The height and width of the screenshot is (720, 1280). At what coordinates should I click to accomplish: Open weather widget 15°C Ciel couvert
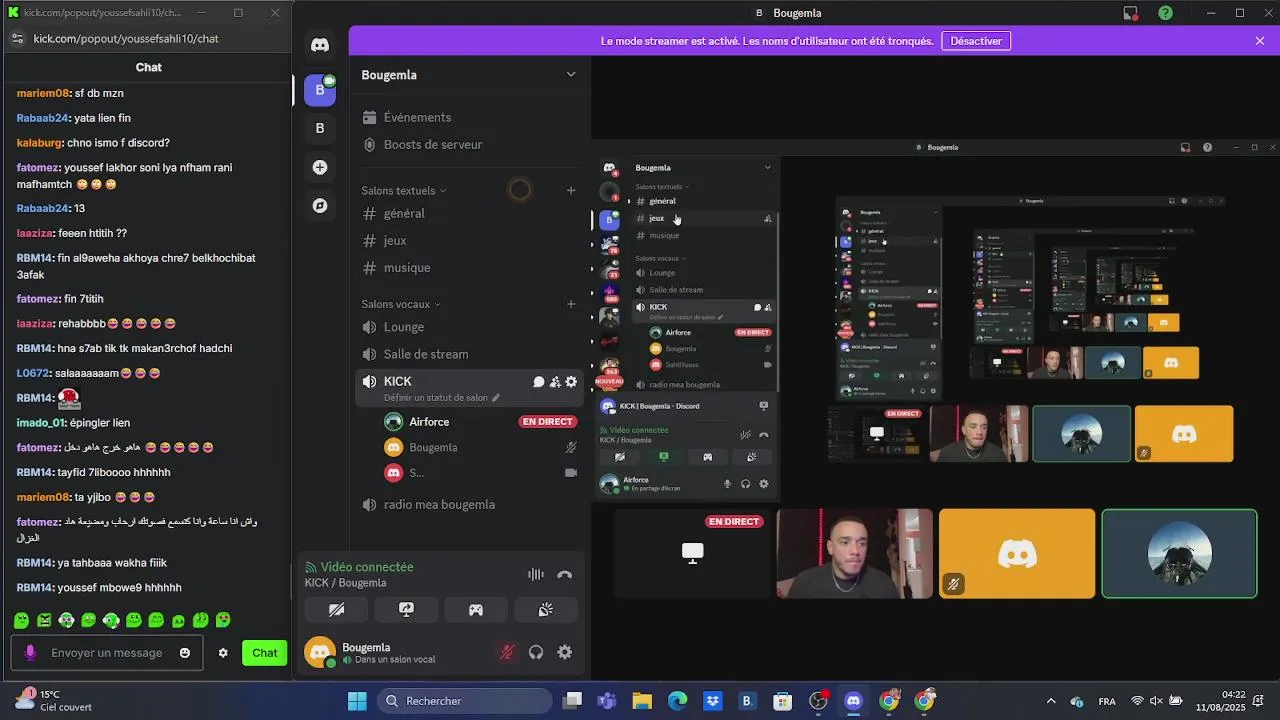52,700
